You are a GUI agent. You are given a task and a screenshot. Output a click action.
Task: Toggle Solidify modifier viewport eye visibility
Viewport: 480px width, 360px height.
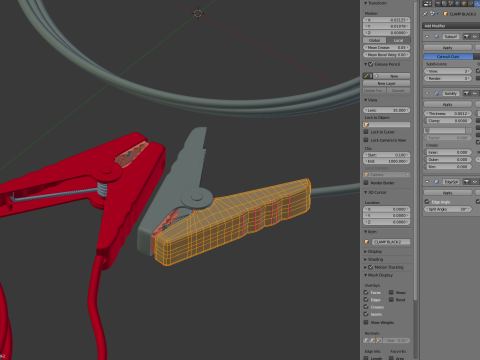click(x=475, y=93)
